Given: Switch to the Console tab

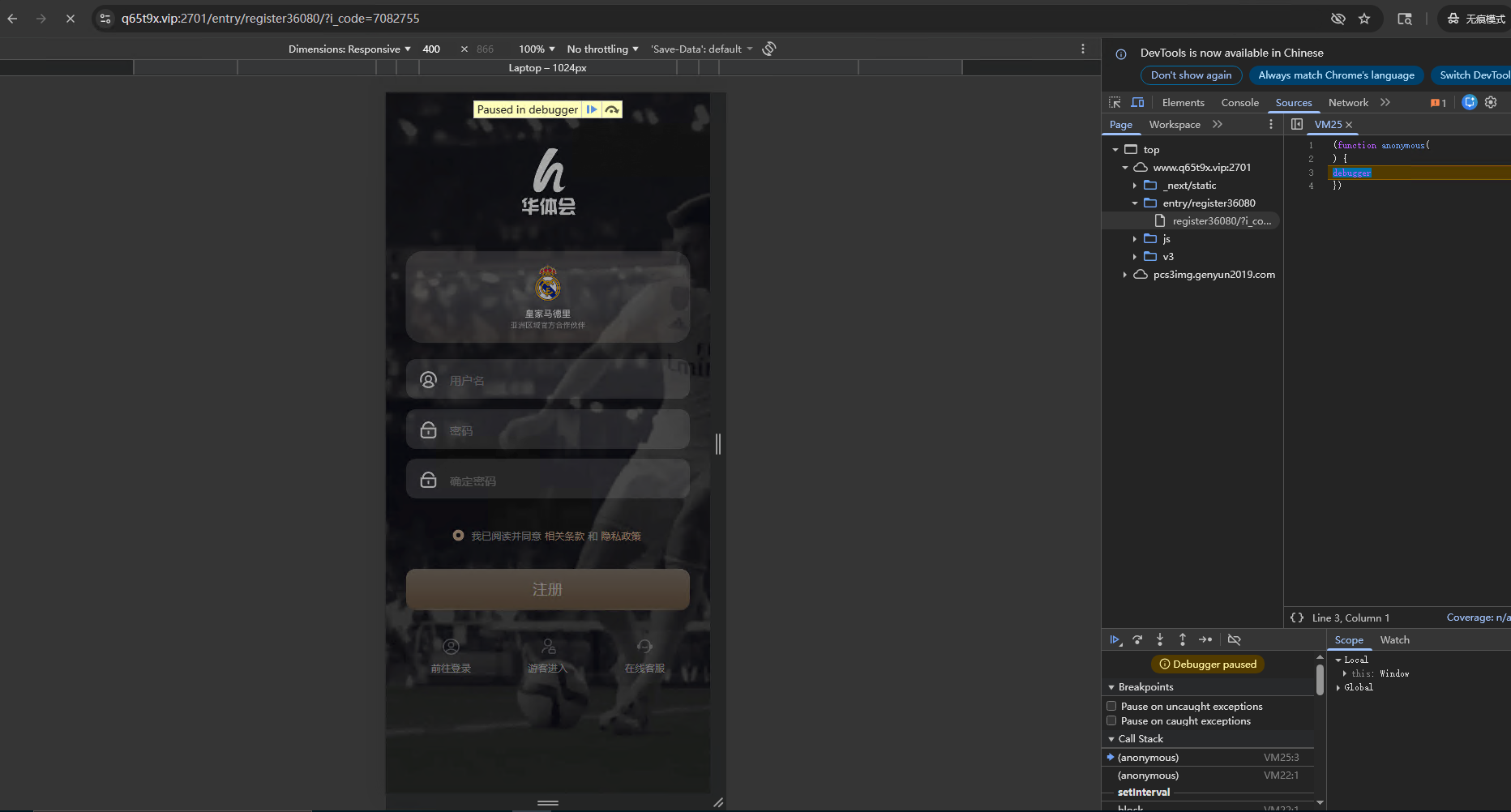Looking at the screenshot, I should click(x=1239, y=102).
